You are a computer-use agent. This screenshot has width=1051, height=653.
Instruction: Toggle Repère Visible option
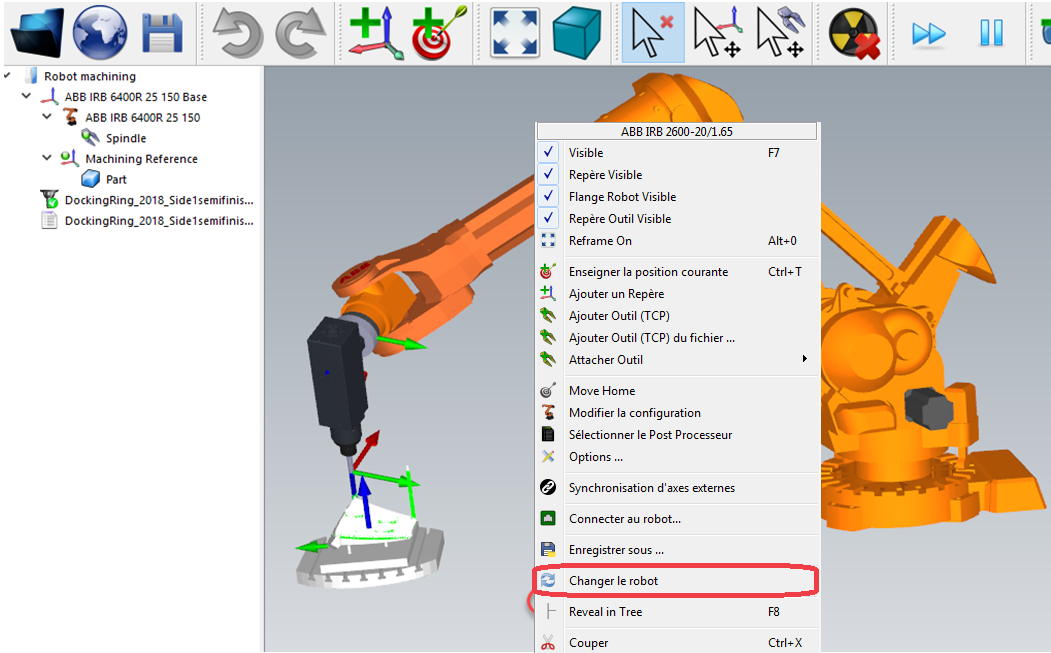tap(678, 175)
